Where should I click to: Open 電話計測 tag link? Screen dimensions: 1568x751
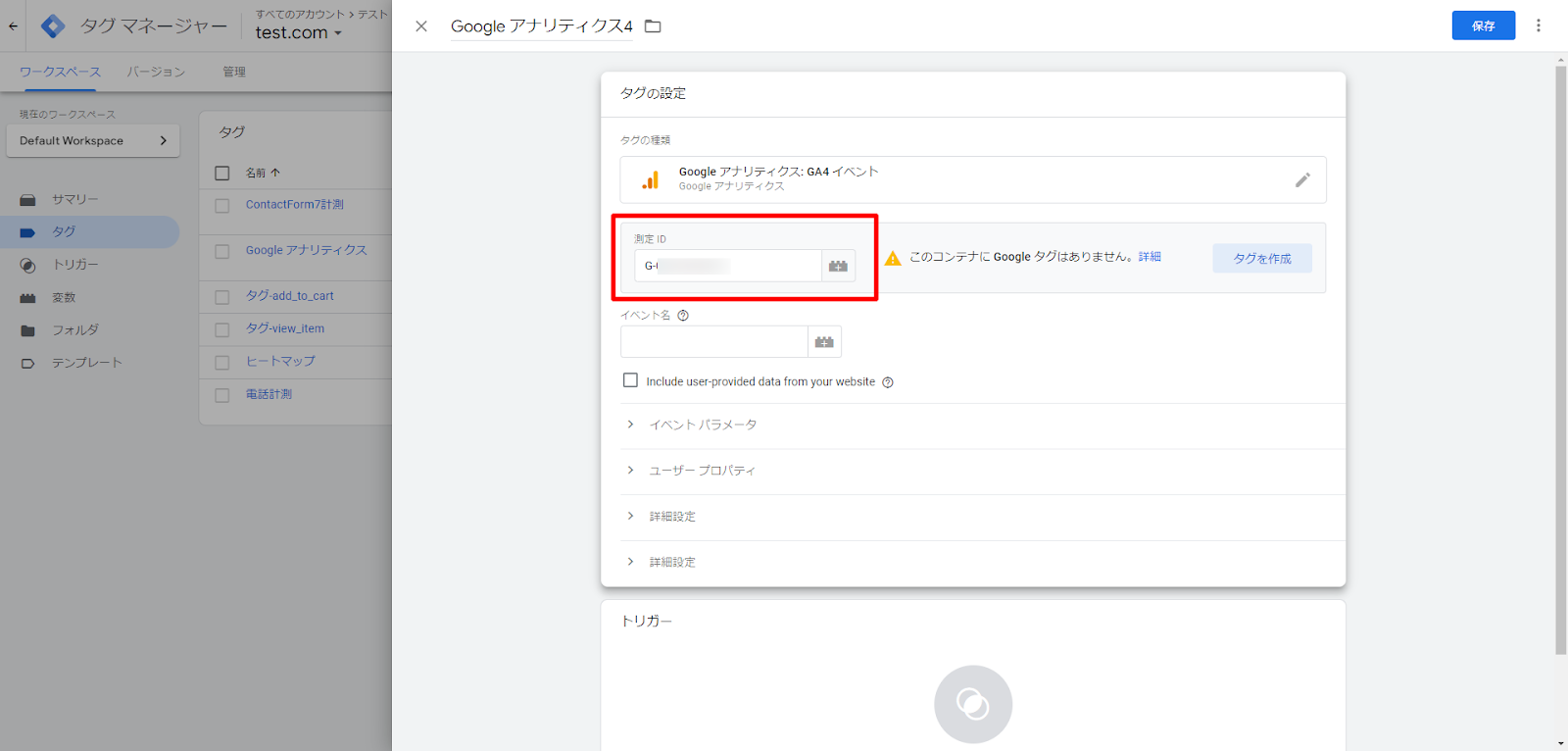[269, 394]
